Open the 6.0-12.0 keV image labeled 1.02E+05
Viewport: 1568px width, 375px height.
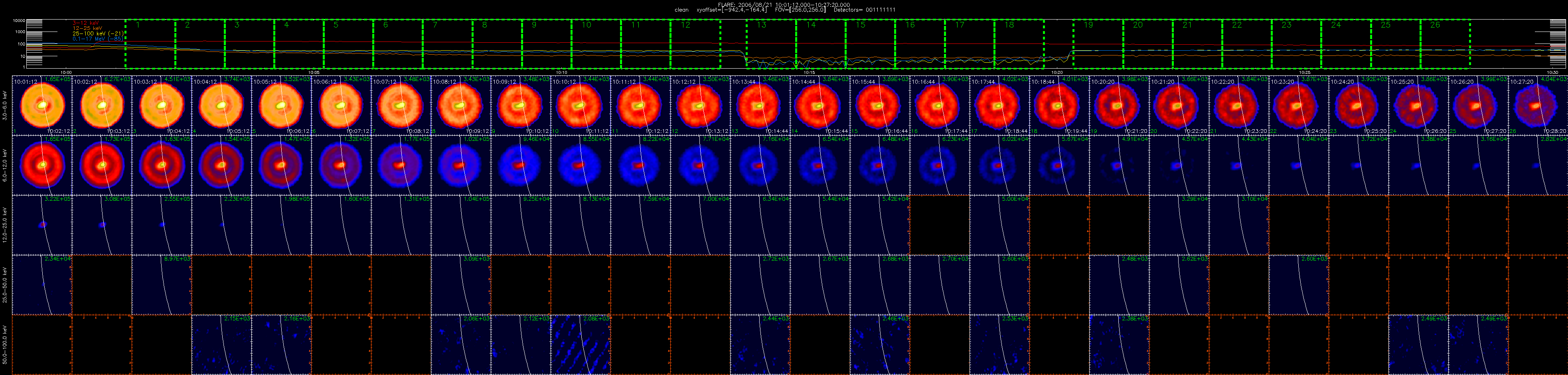point(461,164)
